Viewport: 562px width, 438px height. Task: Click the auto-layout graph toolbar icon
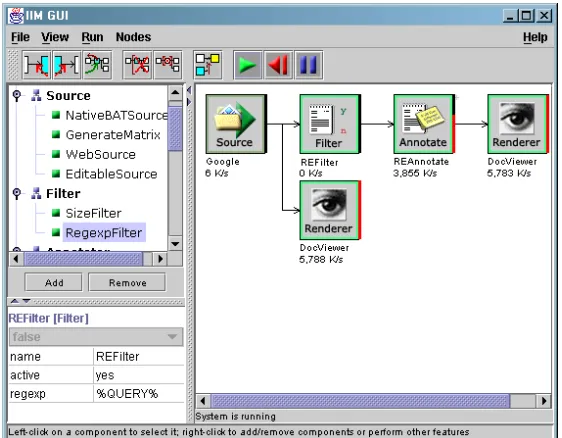[x=208, y=65]
